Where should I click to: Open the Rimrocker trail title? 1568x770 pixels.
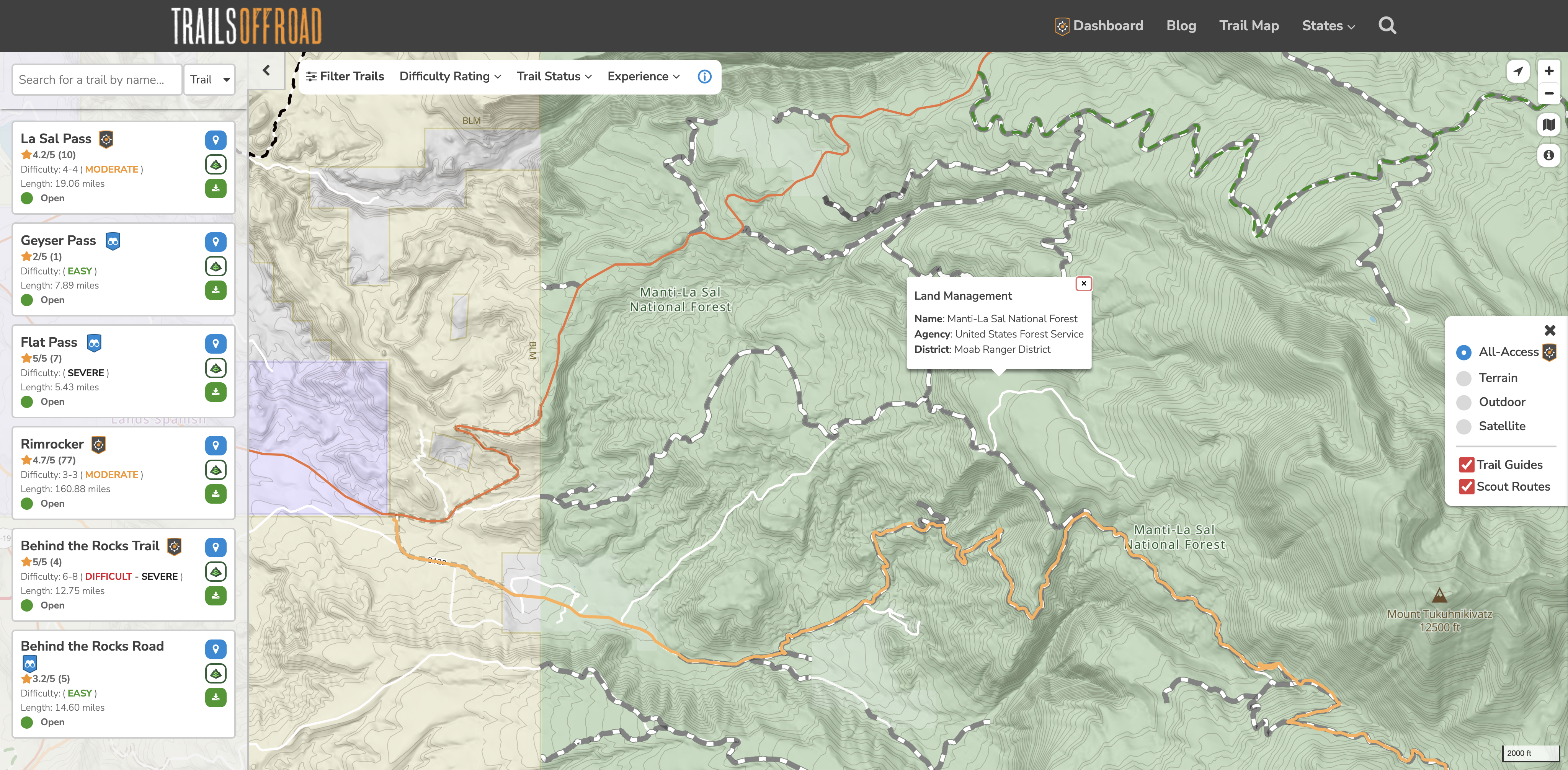[x=52, y=444]
